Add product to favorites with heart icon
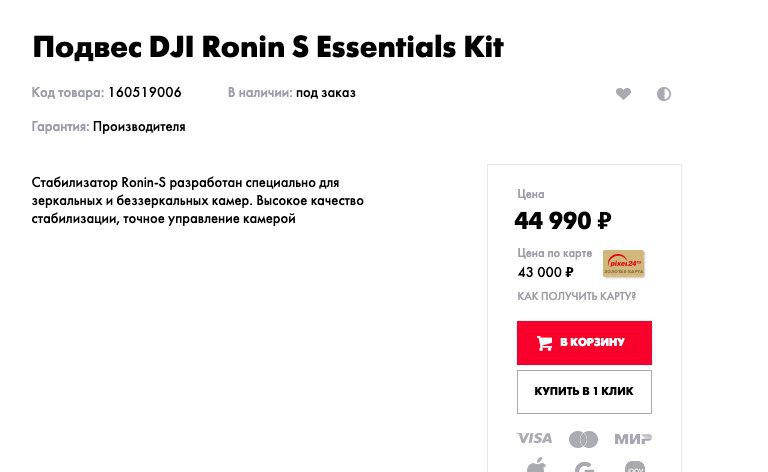Viewport: 768px width, 472px height. [x=623, y=94]
